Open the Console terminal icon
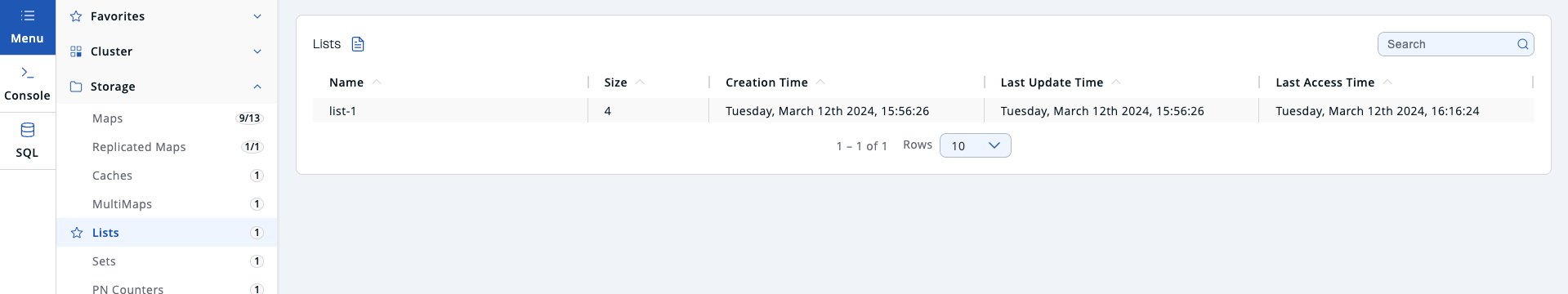The height and width of the screenshot is (294, 1568). click(x=28, y=73)
